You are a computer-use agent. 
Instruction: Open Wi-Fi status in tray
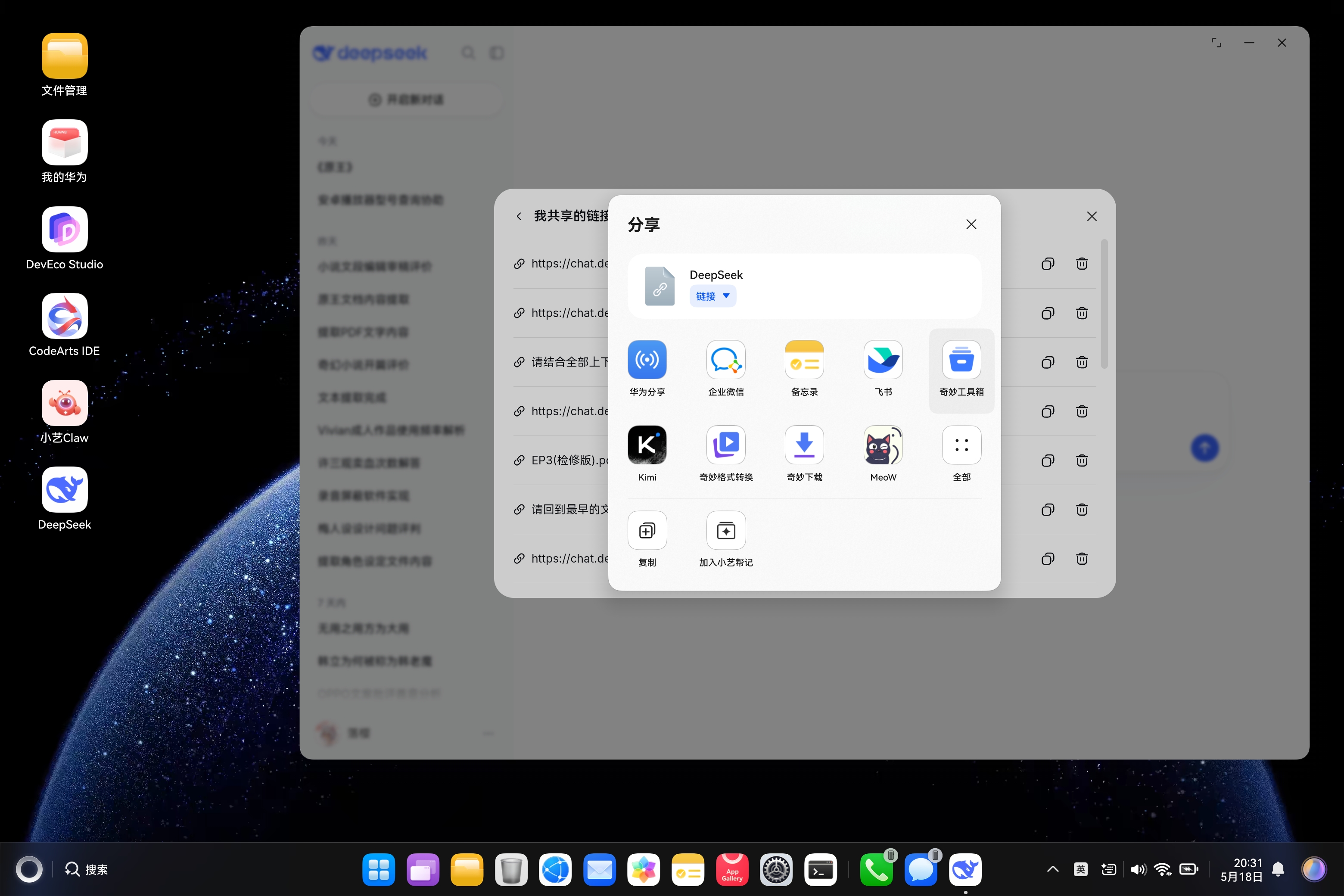click(x=1162, y=869)
